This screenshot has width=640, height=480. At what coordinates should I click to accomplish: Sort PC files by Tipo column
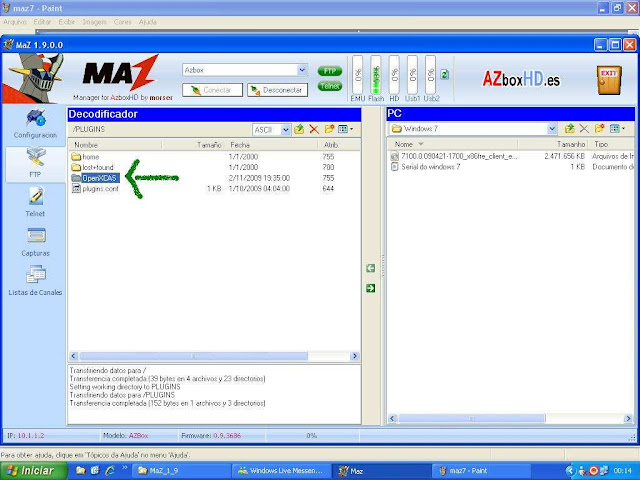[x=611, y=144]
